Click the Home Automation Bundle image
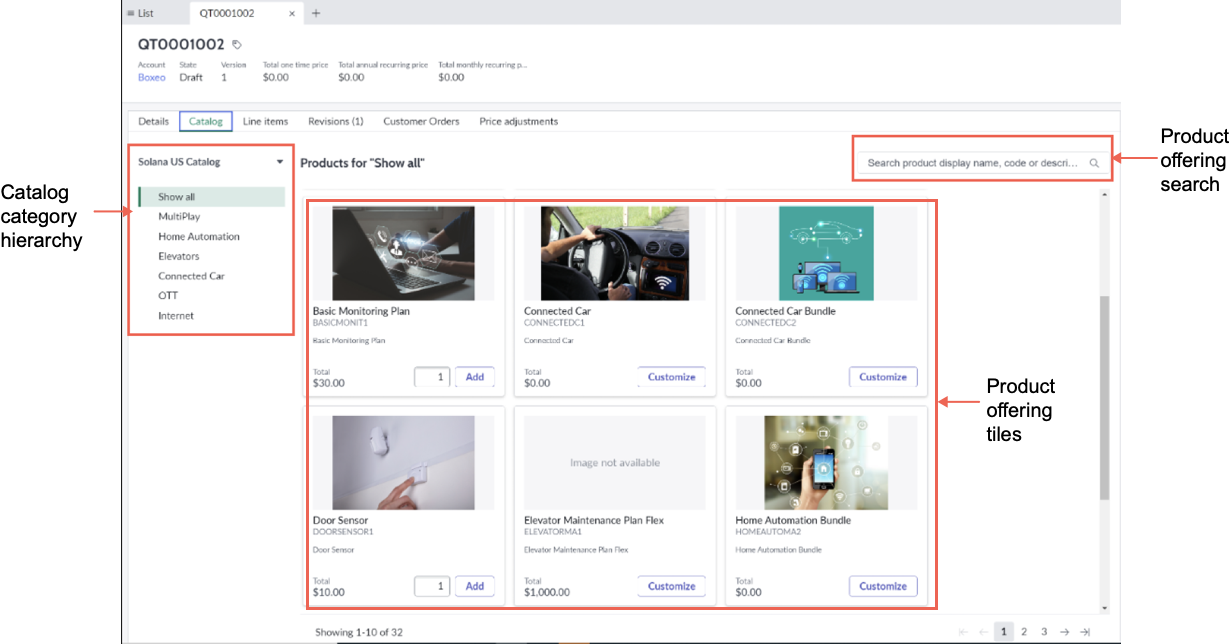 click(826, 462)
